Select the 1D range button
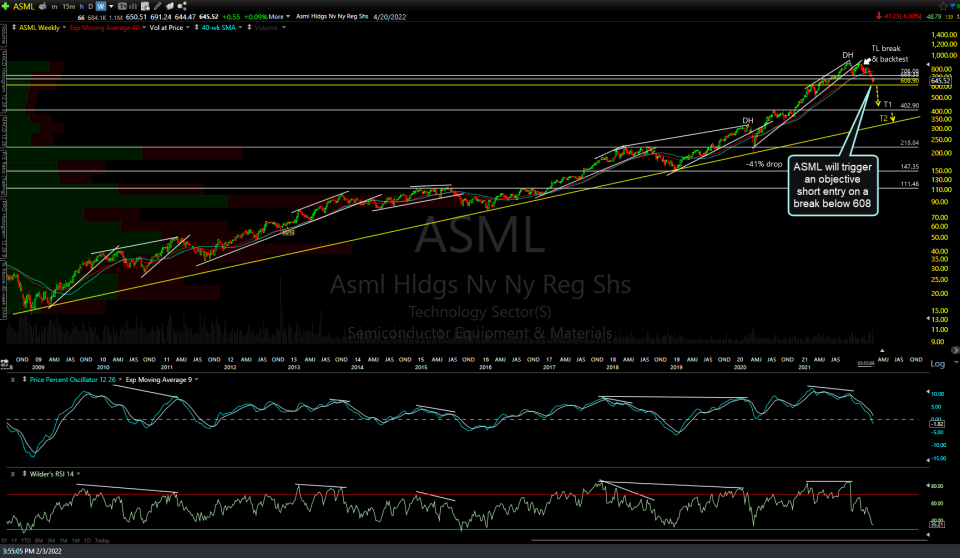Screen dimensions: 960x558 point(88,540)
